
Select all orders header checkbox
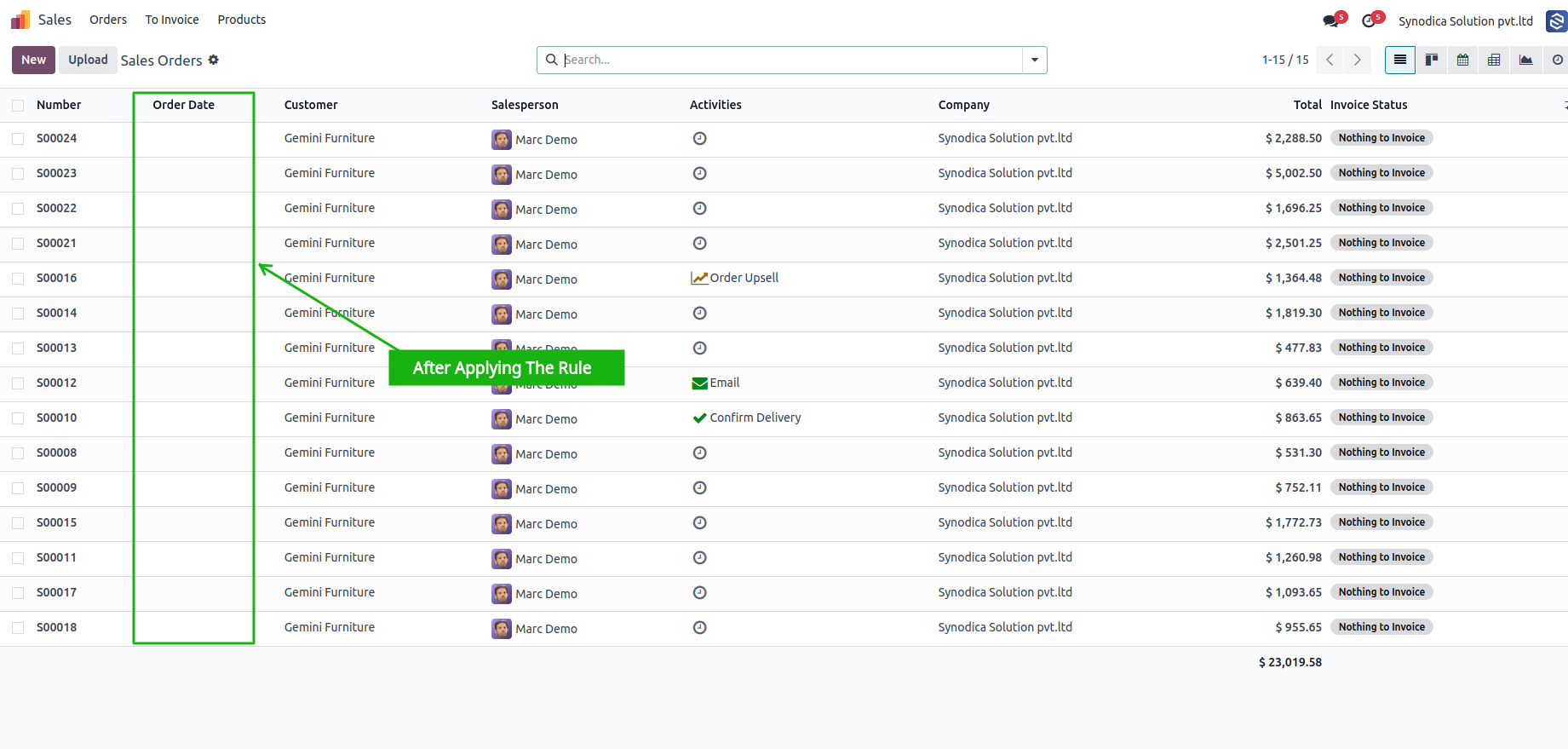pyautogui.click(x=18, y=106)
